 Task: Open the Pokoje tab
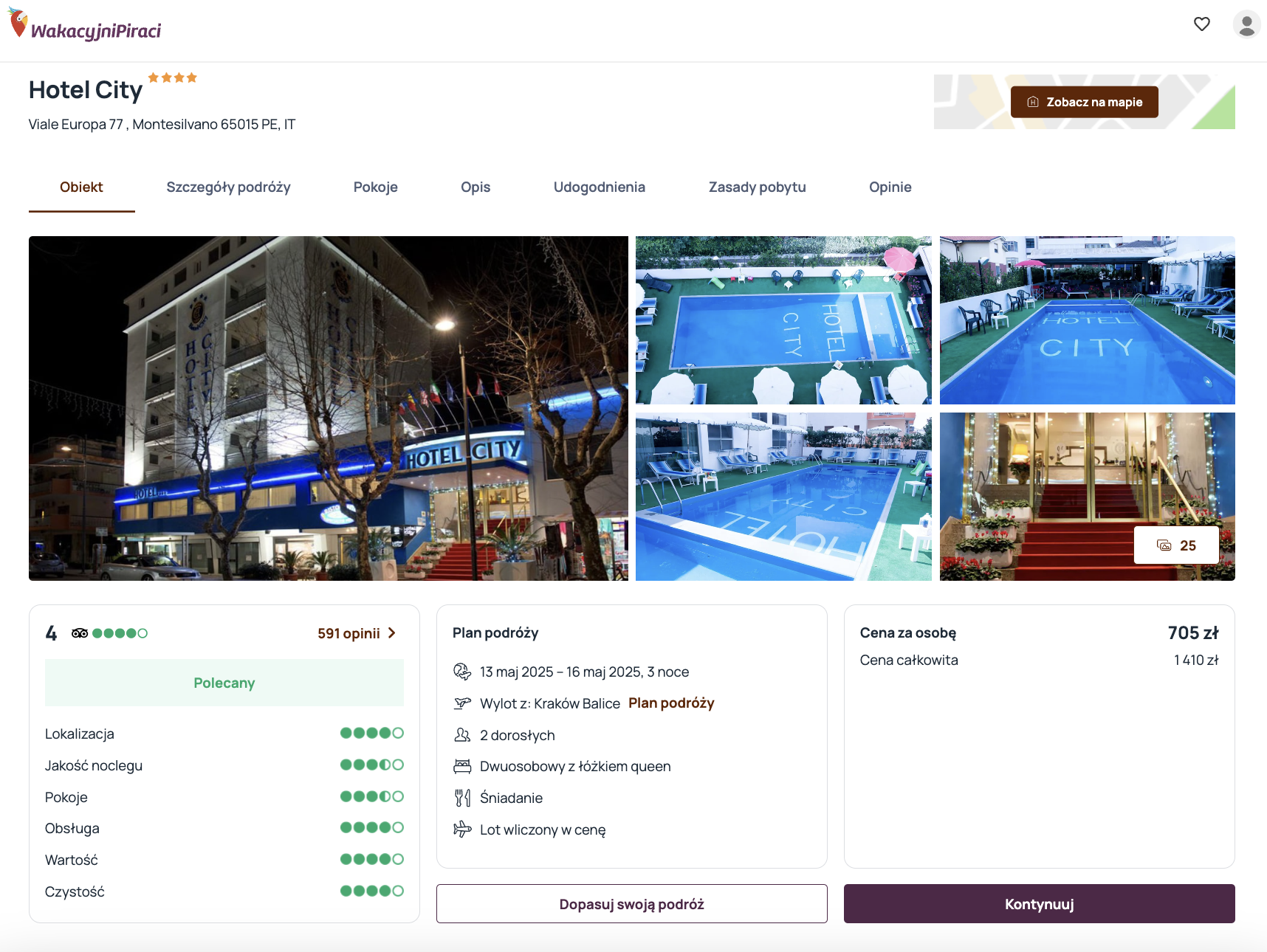pos(375,187)
